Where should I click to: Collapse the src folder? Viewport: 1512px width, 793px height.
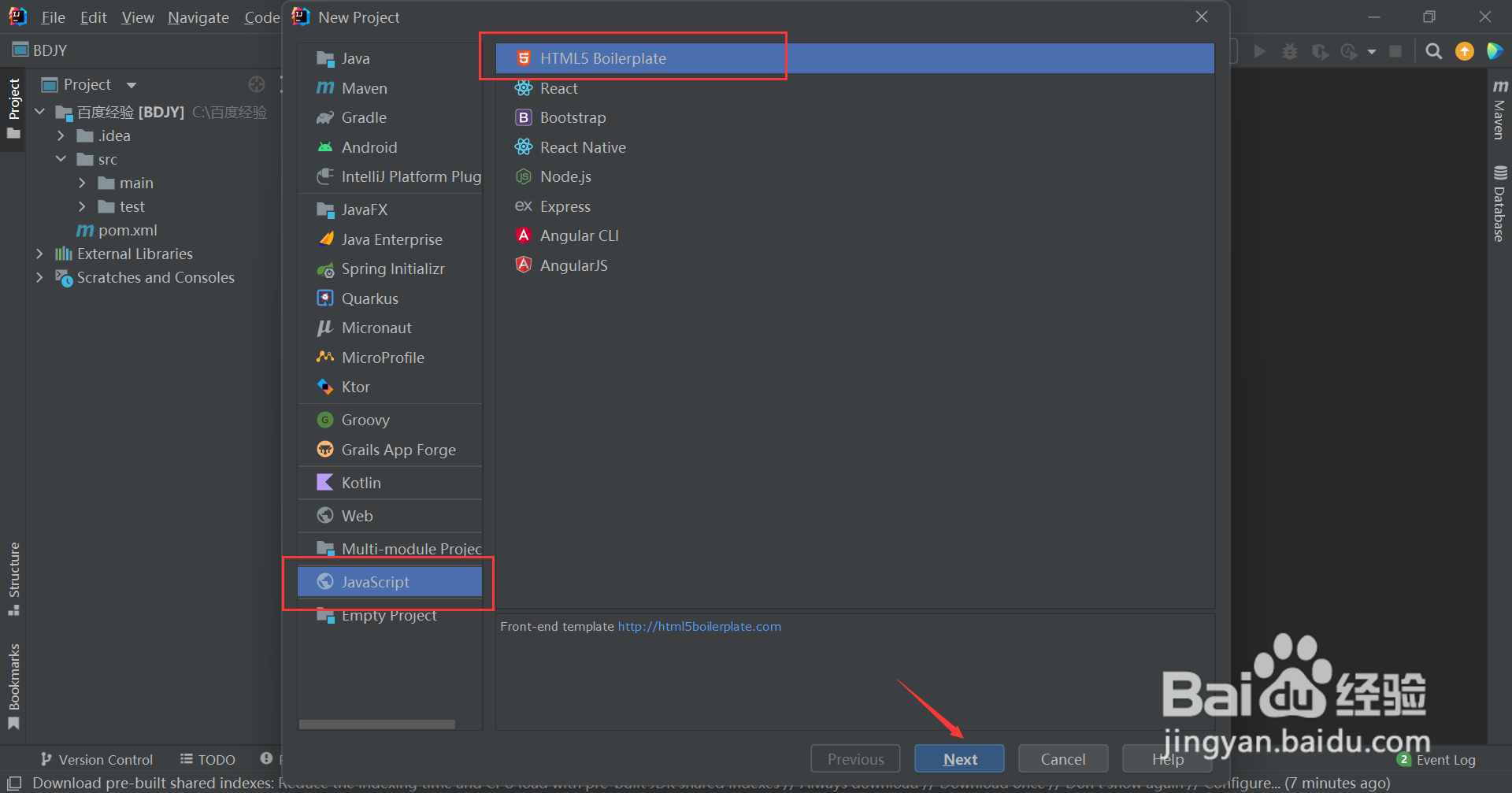coord(61,159)
